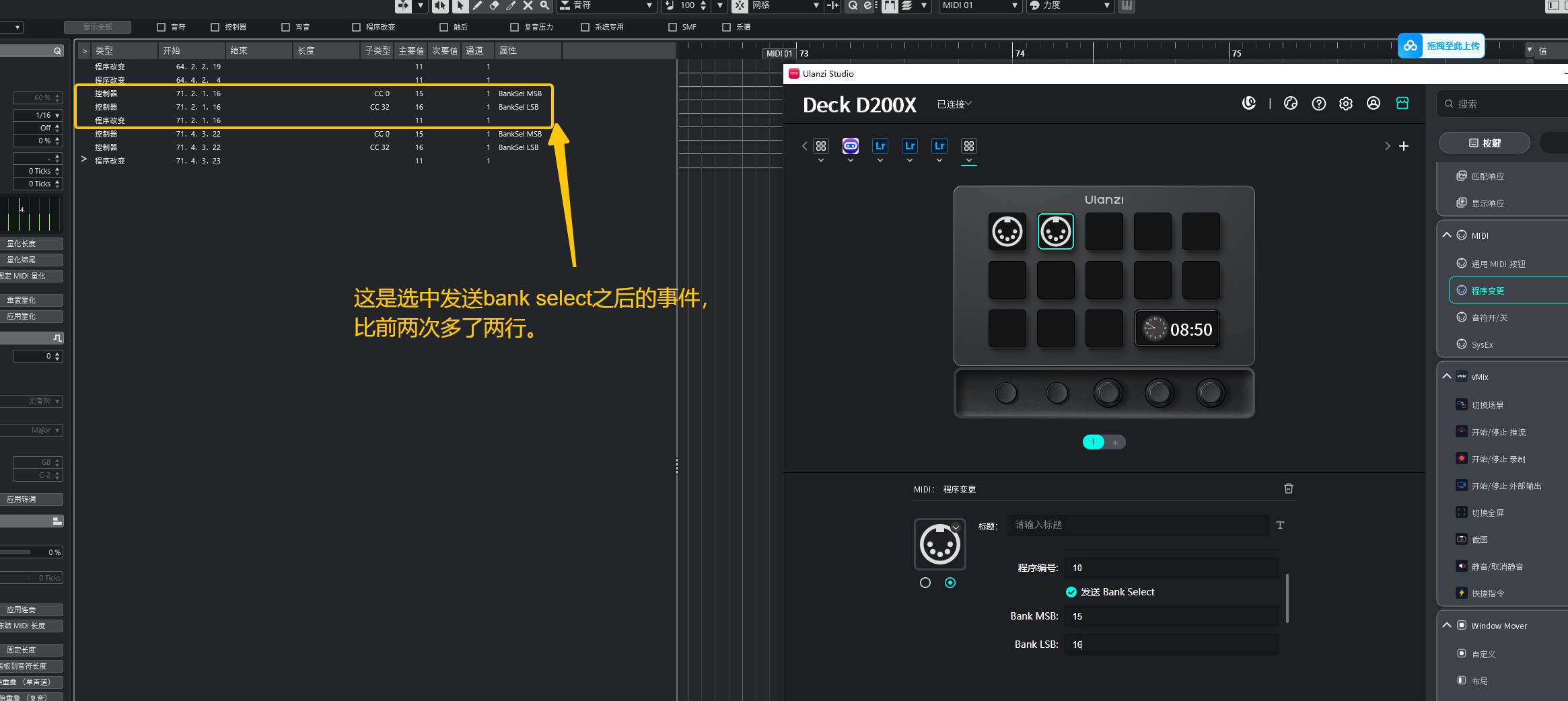The width and height of the screenshot is (1568, 701).
Task: Select the Mute X tool
Action: 528,5
